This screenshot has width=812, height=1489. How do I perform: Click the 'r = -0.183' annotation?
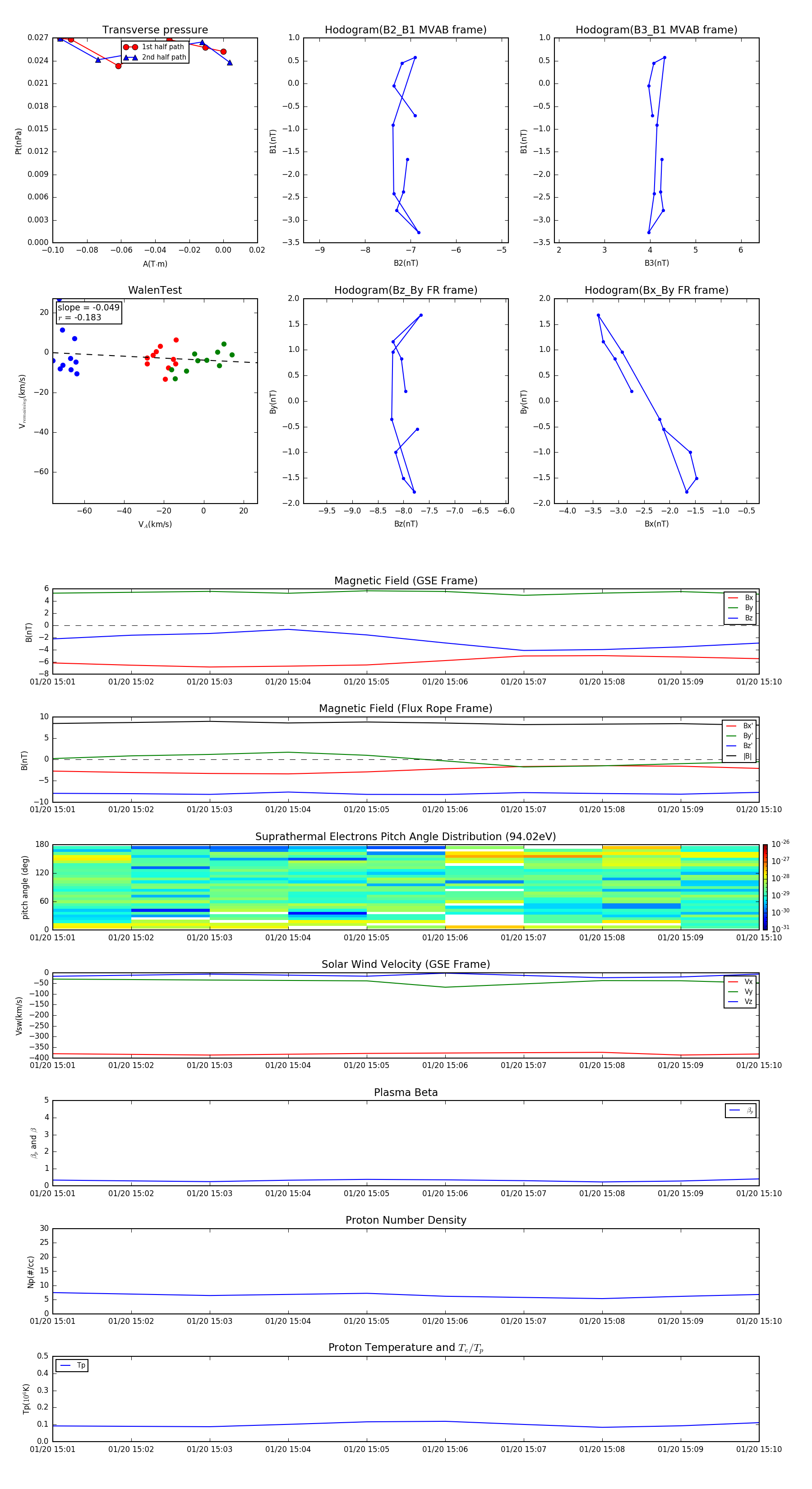point(80,317)
